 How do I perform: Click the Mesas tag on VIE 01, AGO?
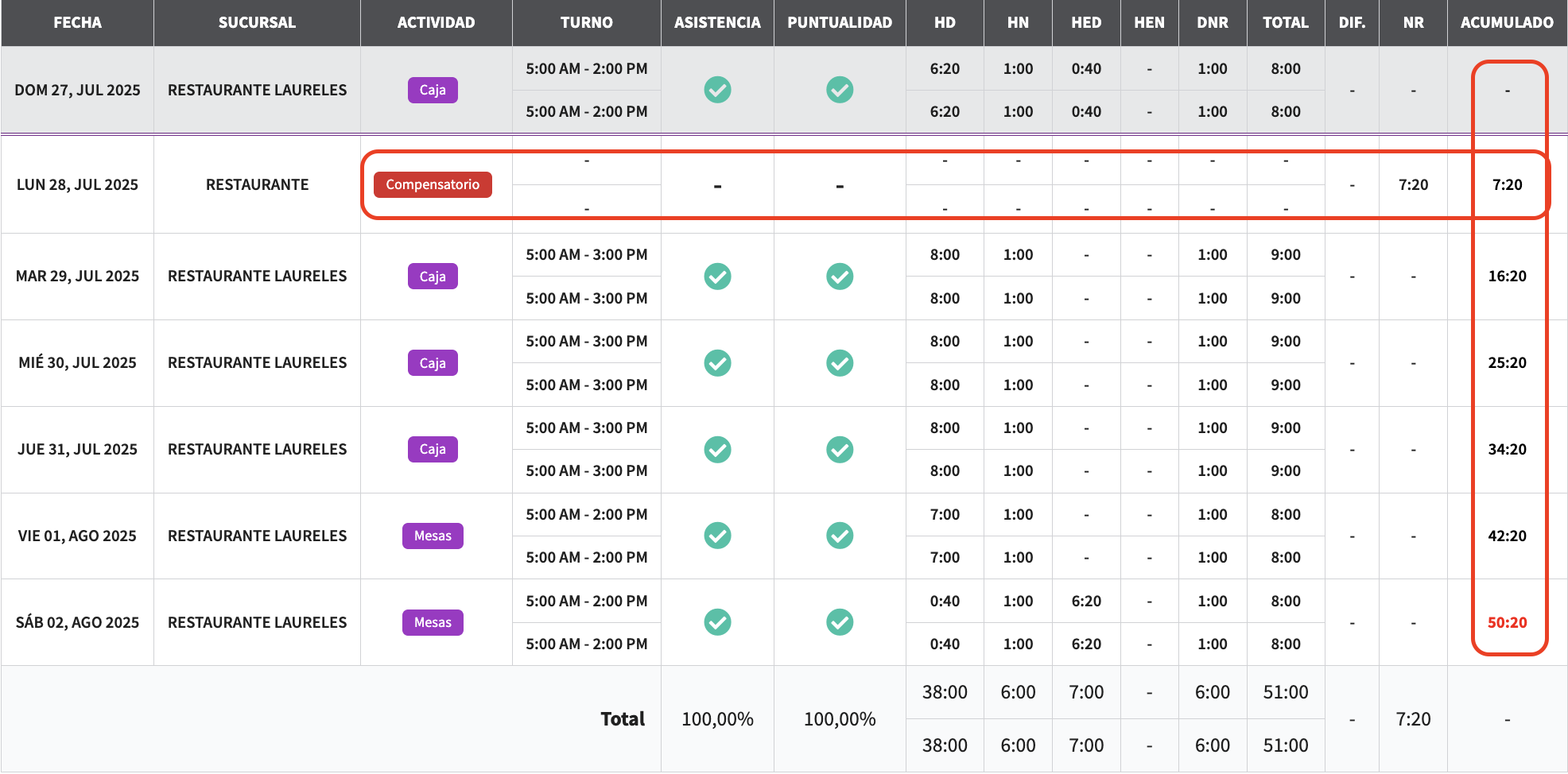pyautogui.click(x=433, y=536)
